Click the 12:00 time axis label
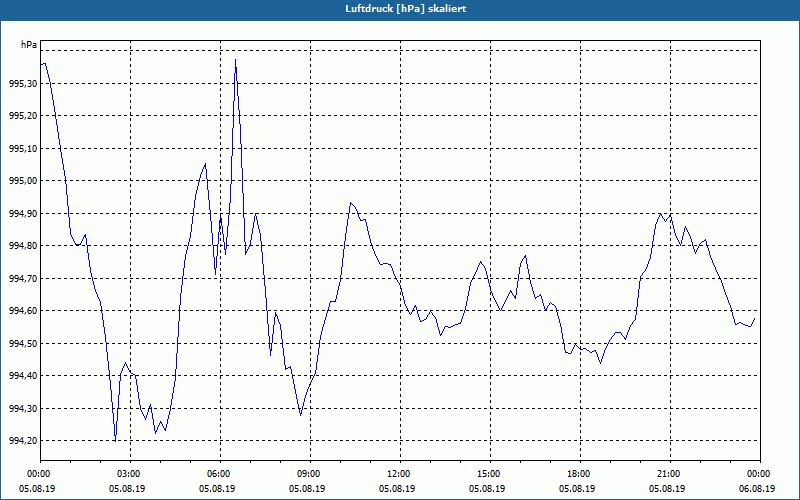Image resolution: width=800 pixels, height=500 pixels. coord(397,474)
